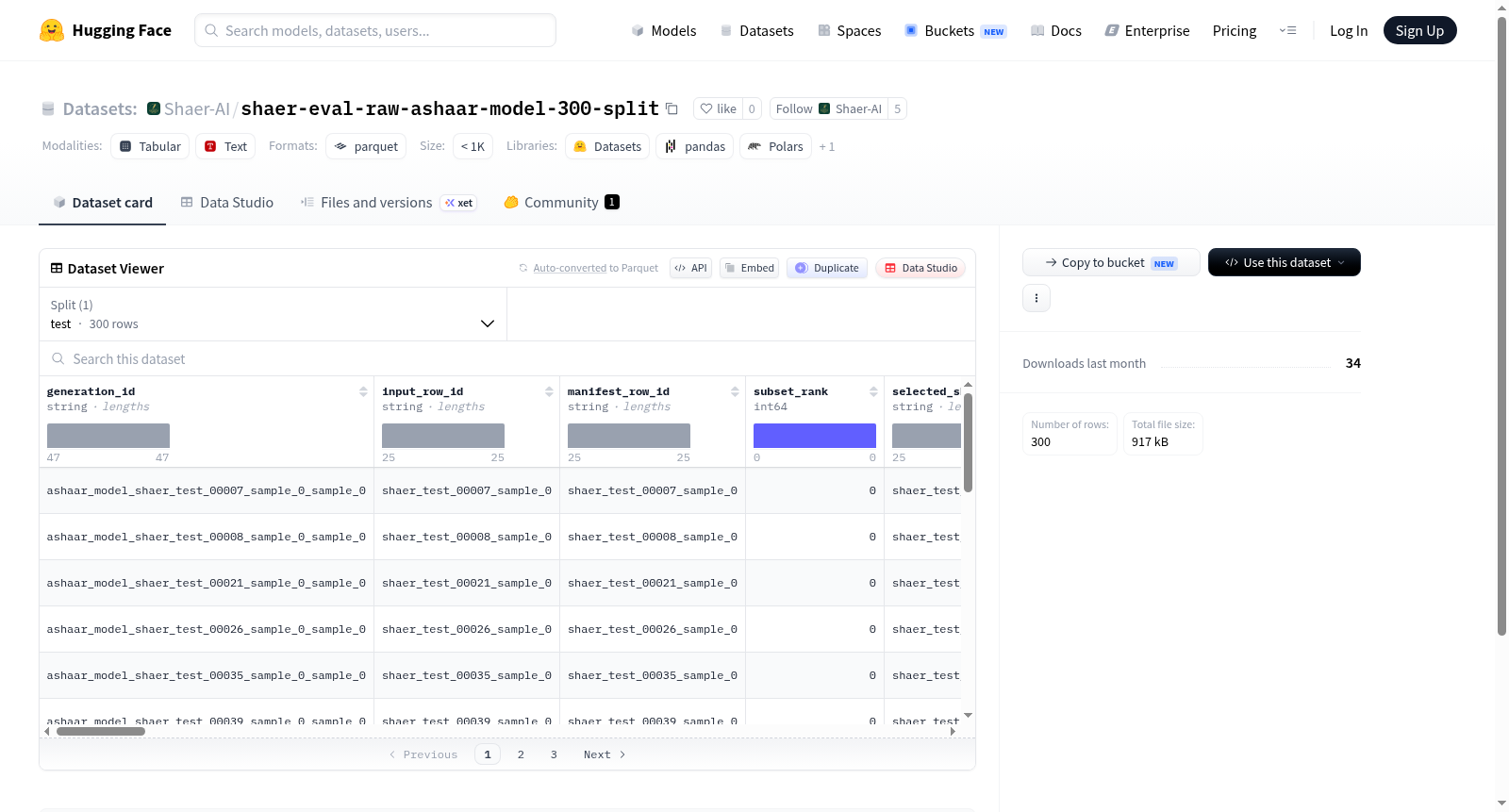Open the navigation overflow menu icon

[1287, 30]
